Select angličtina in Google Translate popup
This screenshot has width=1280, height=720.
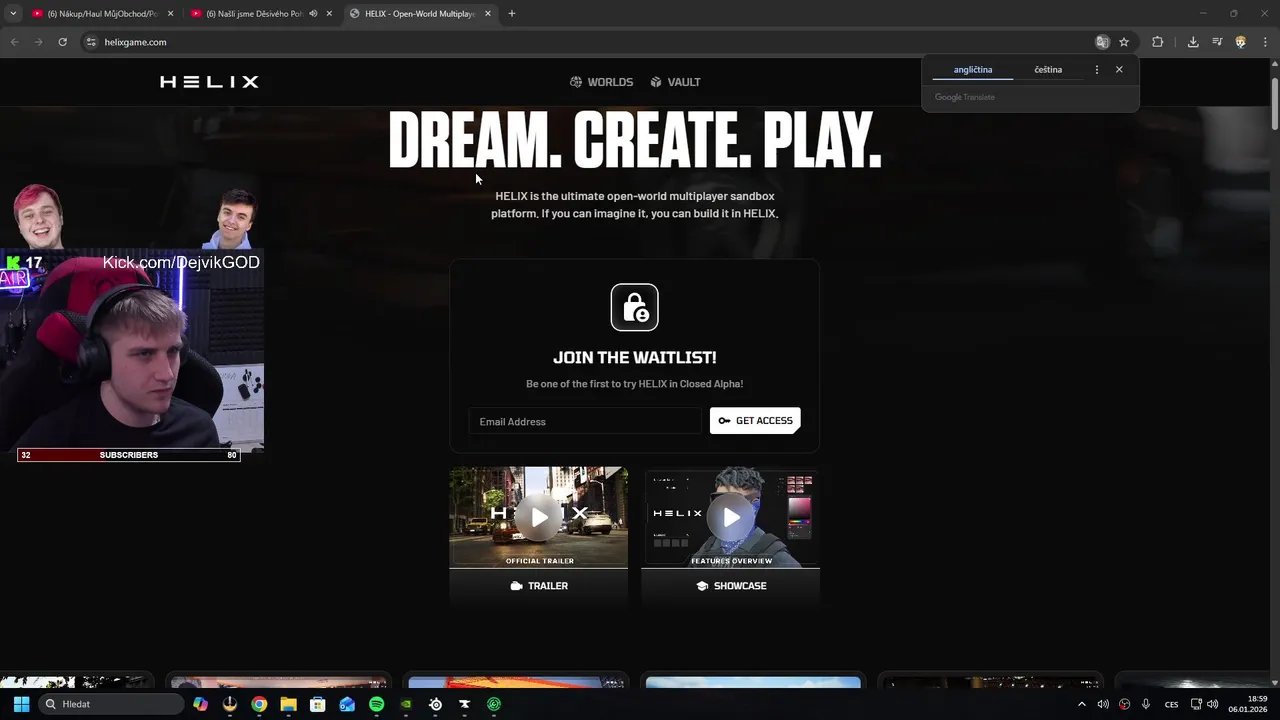pos(973,70)
